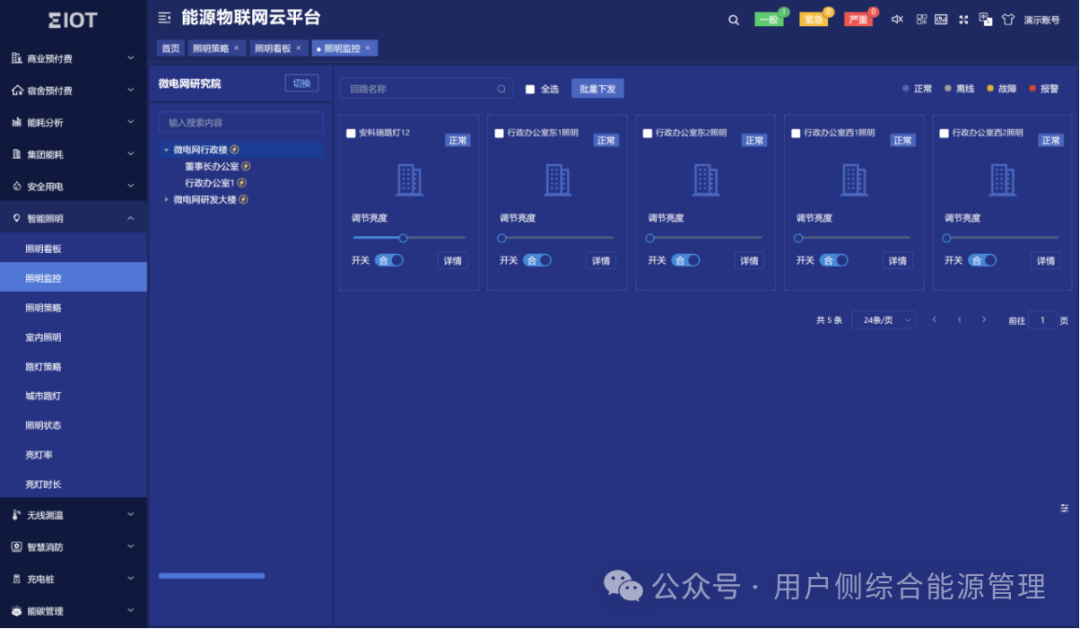1080x629 pixels.
Task: Click the 回路名称 search input field
Action: click(418, 89)
